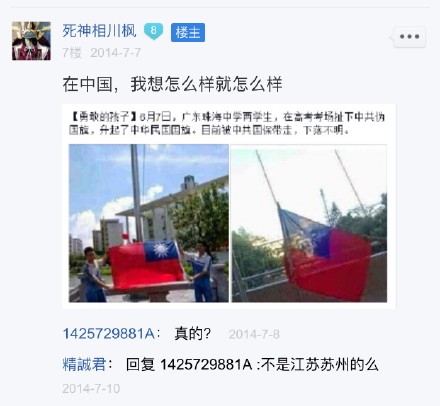The width and height of the screenshot is (440, 406).
Task: Select the post text 在中国,我想怎么样就怎么样
Action: tap(172, 84)
